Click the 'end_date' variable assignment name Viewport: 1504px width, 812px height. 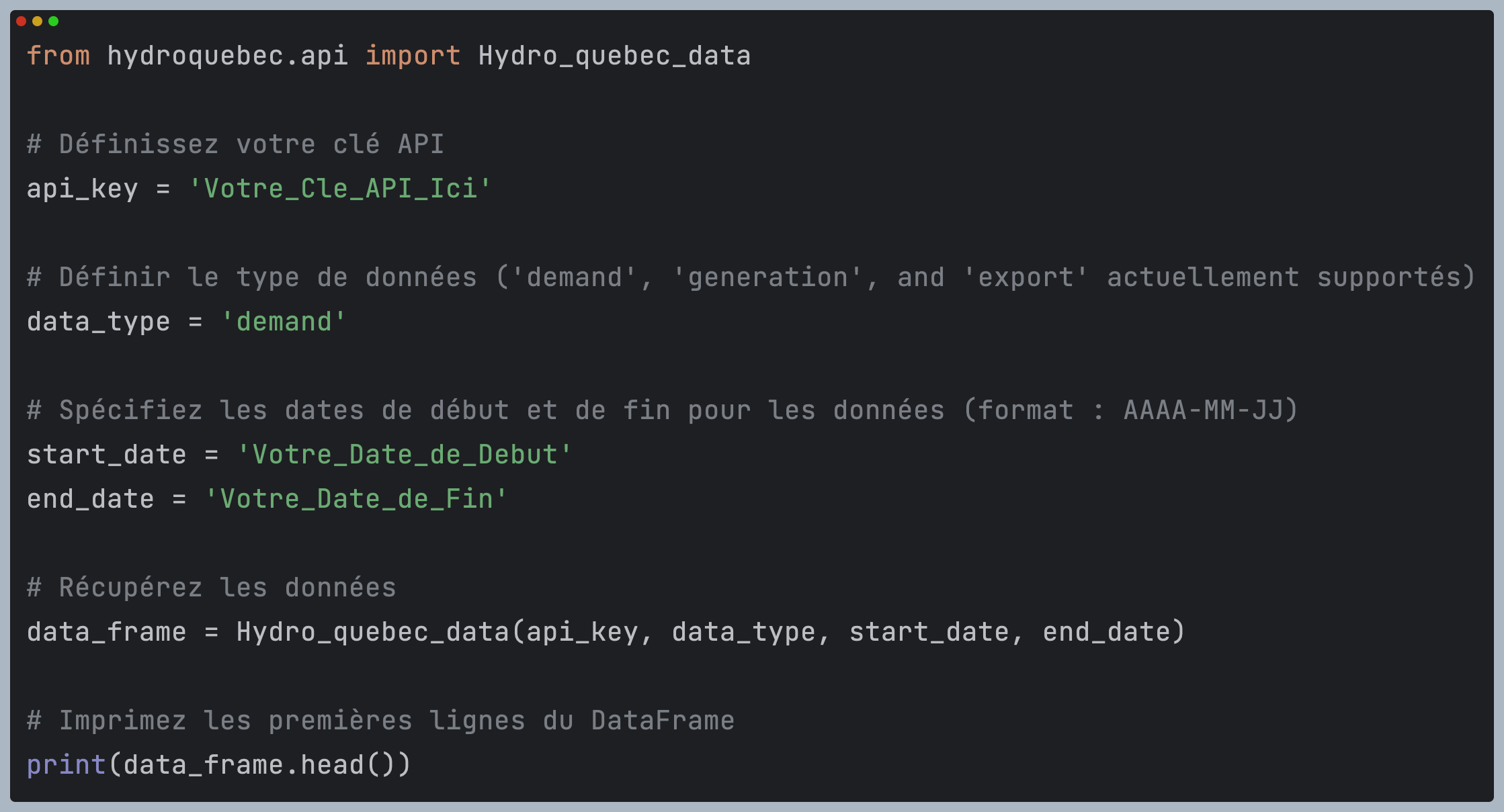[x=91, y=499]
